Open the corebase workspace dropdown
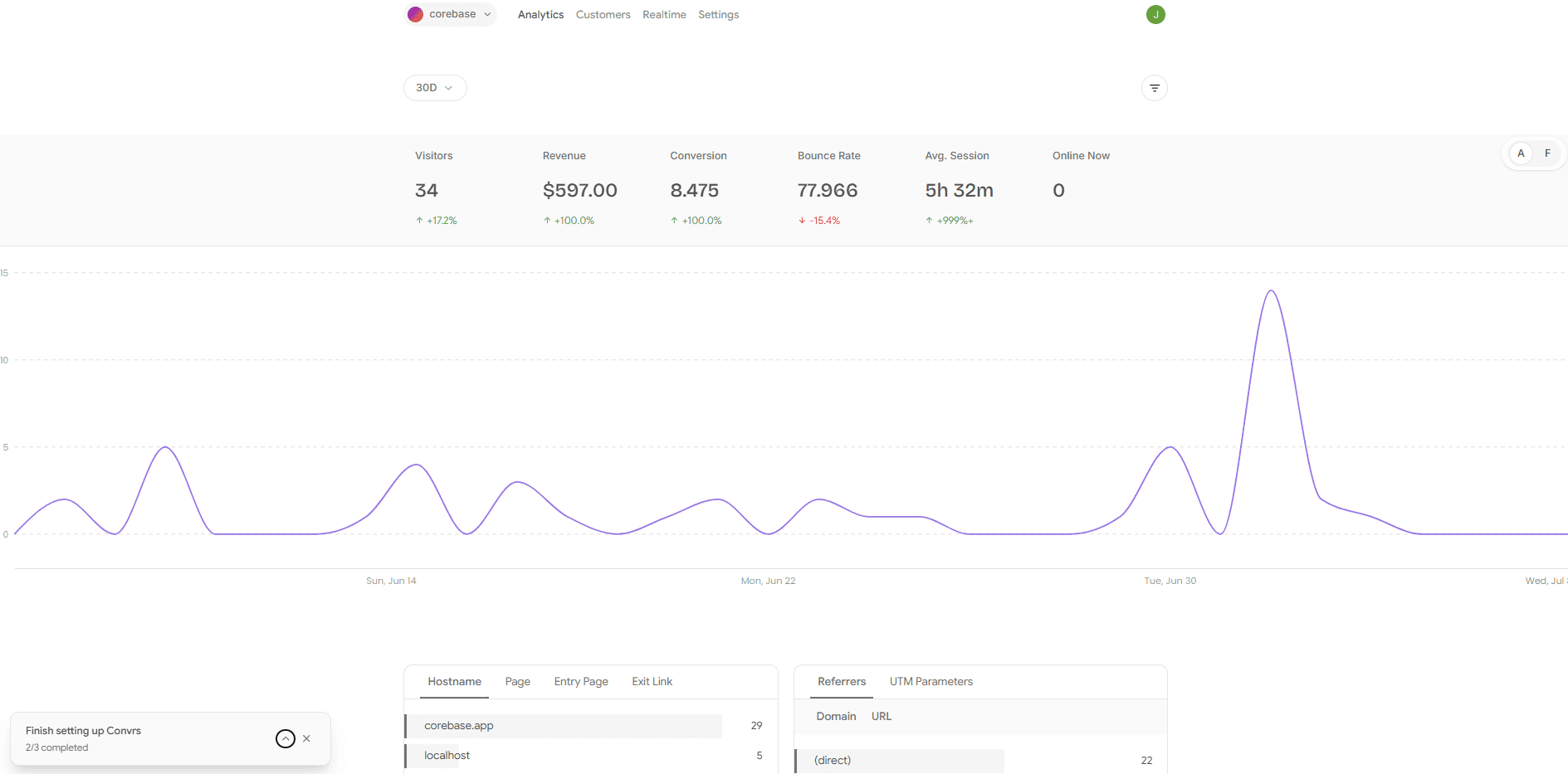The width and height of the screenshot is (1568, 774). coord(450,14)
